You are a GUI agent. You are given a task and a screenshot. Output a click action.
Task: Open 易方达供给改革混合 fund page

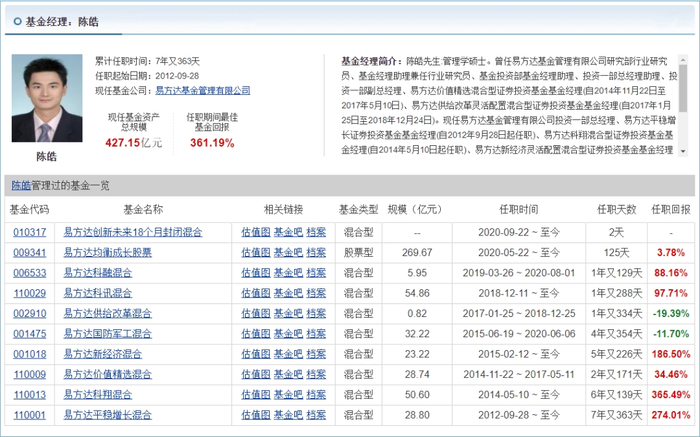click(108, 313)
